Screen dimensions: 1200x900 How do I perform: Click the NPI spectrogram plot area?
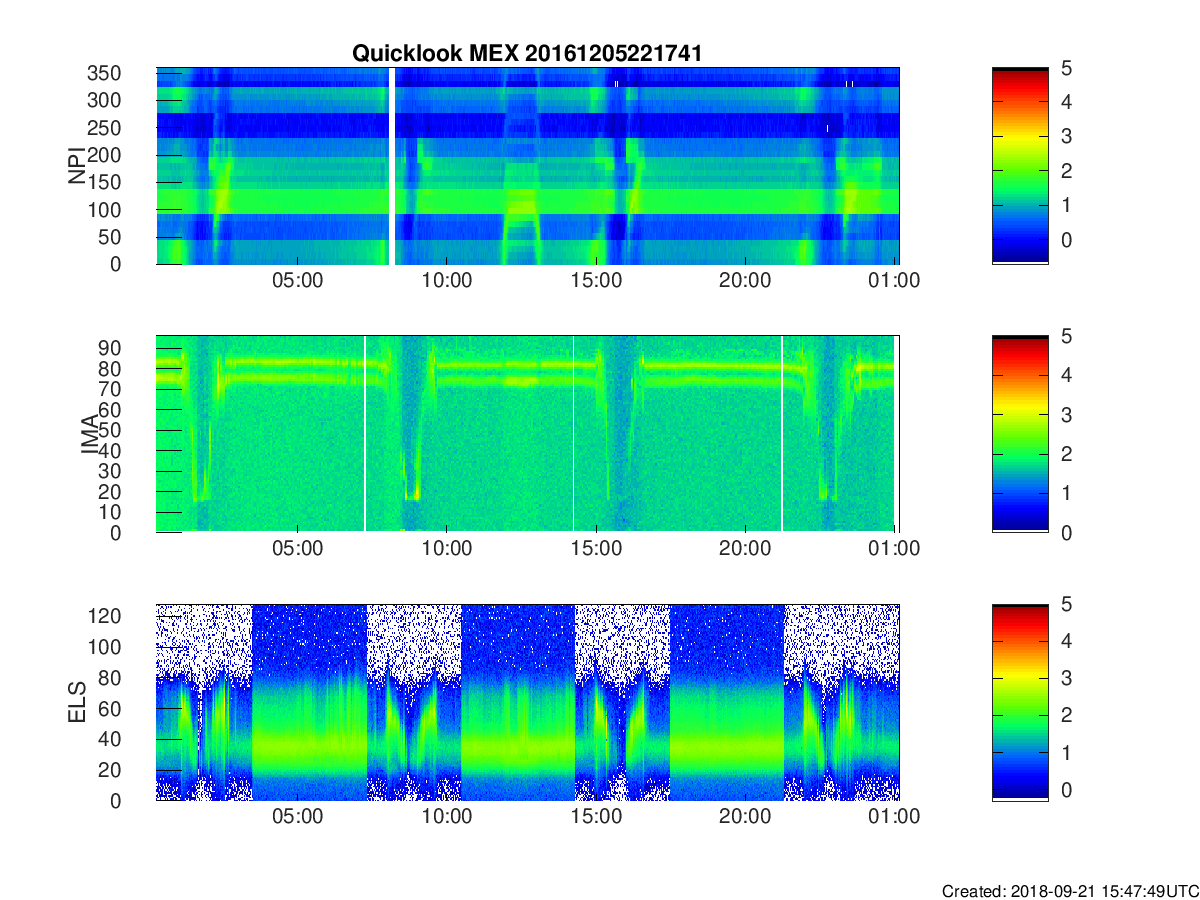click(528, 166)
